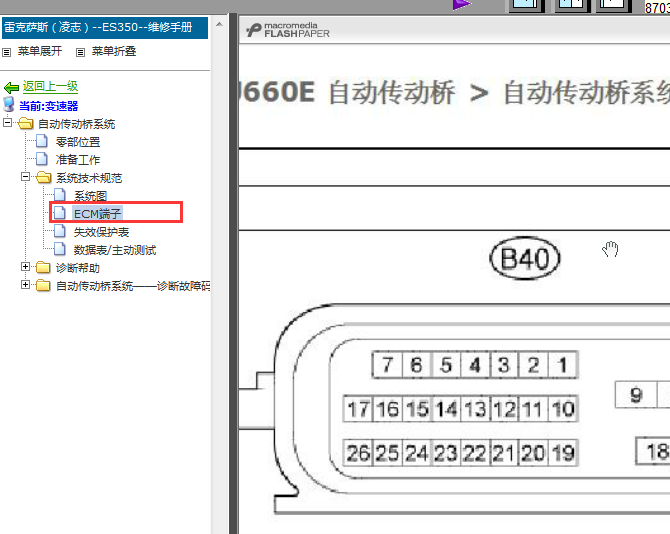Click the first pane layout button
The height and width of the screenshot is (534, 670).
click(x=527, y=5)
